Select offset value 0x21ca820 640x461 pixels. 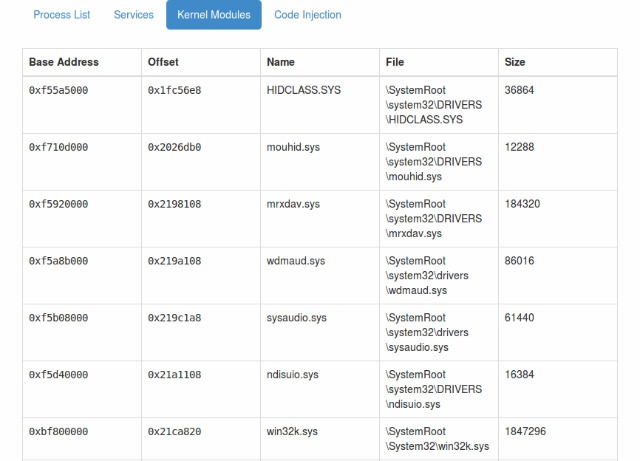tap(174, 431)
